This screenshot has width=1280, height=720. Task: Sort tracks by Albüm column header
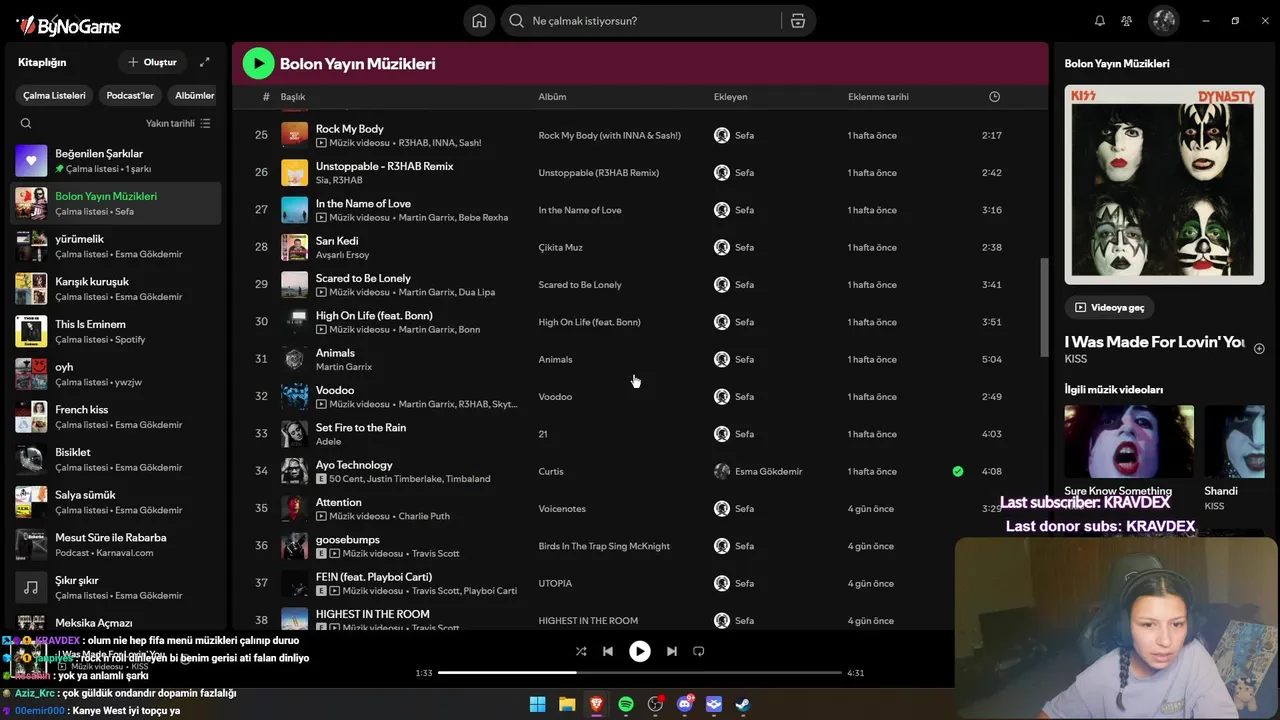(552, 97)
